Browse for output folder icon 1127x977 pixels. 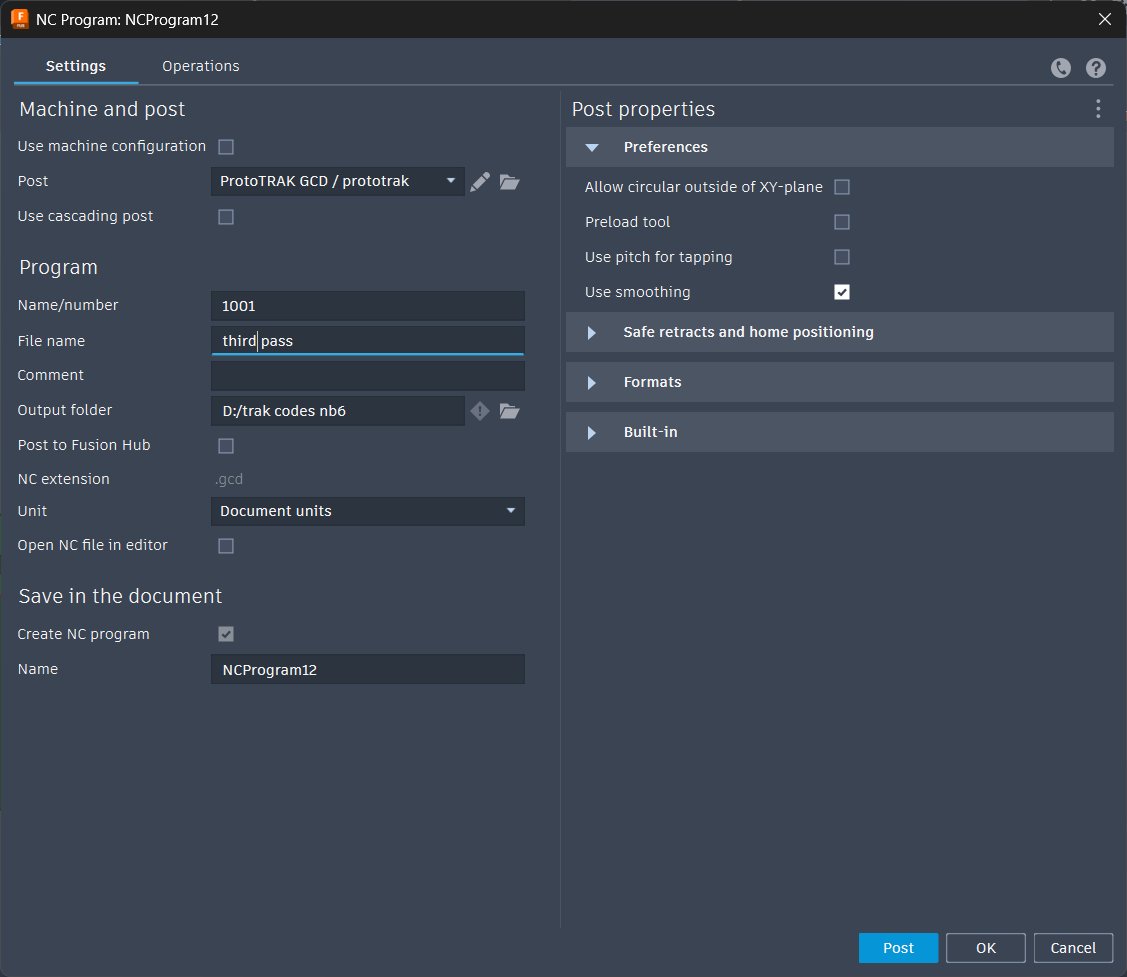510,410
